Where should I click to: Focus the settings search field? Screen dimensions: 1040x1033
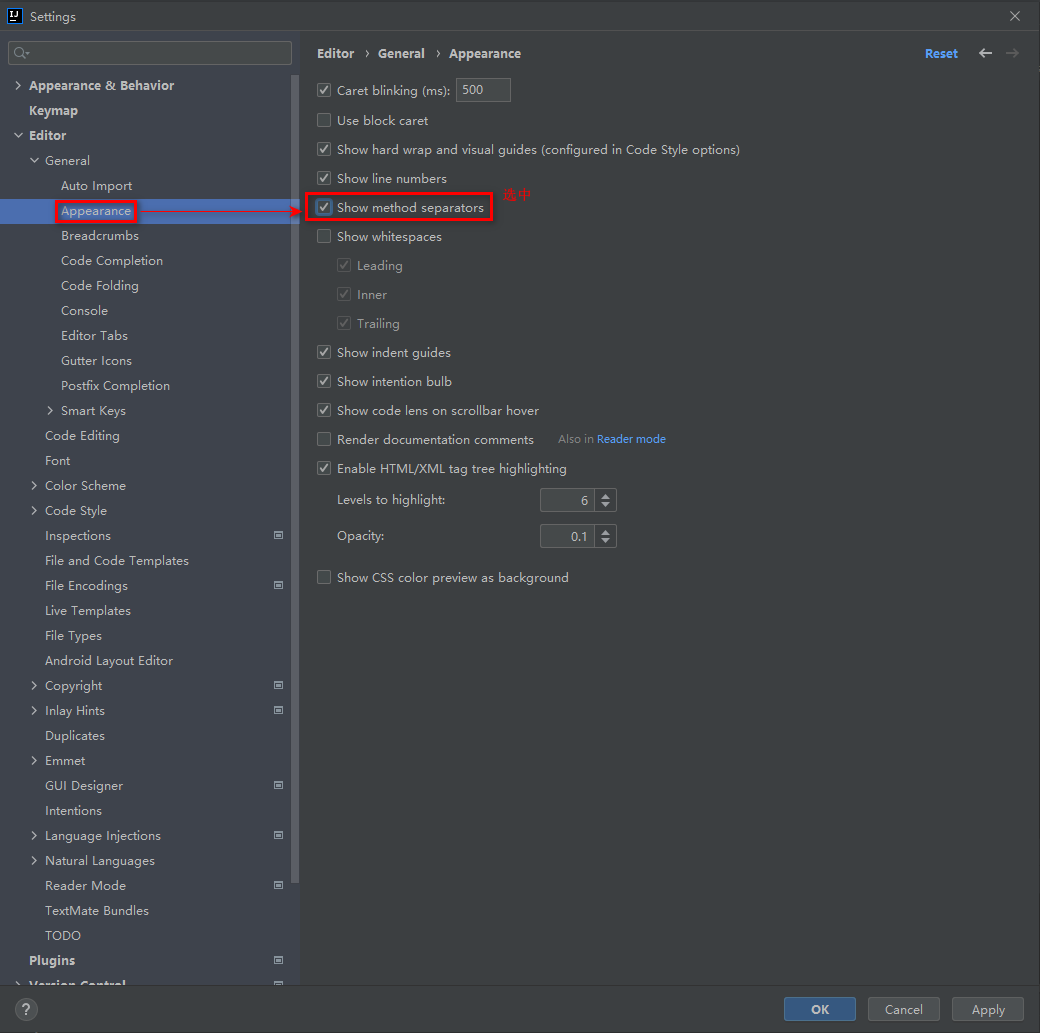coord(150,53)
